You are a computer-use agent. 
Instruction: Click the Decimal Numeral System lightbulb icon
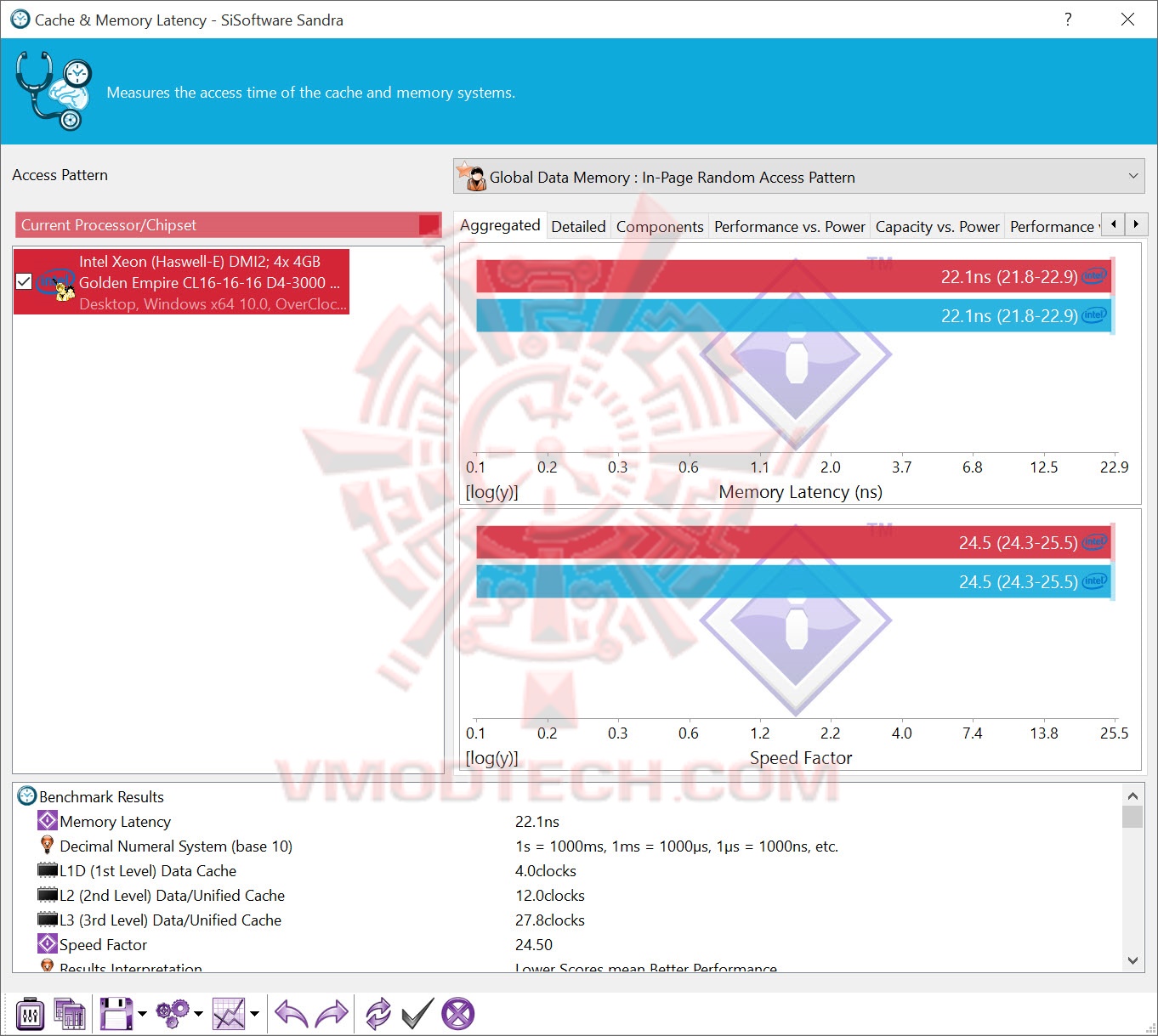click(48, 846)
